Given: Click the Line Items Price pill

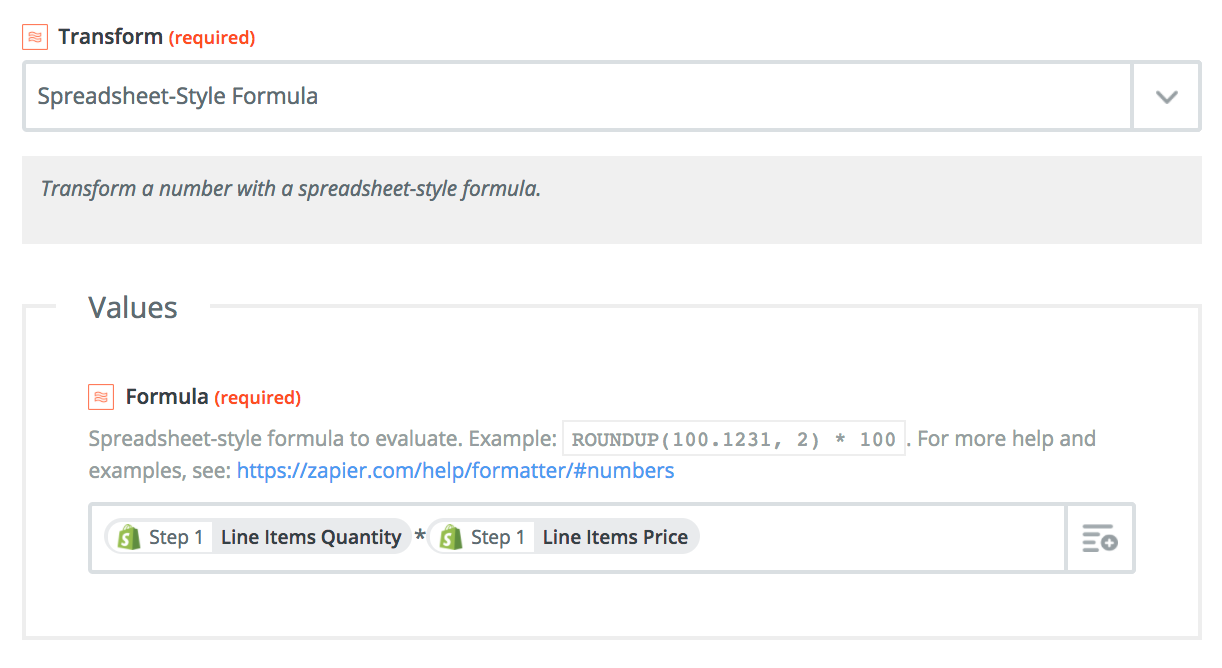Looking at the screenshot, I should tap(564, 537).
